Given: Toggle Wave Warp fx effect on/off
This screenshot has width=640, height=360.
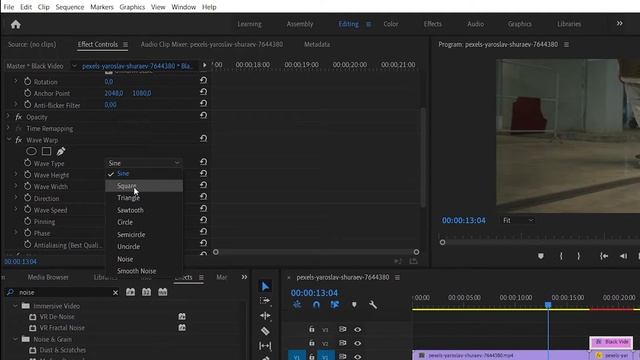Looking at the screenshot, I should [x=18, y=140].
